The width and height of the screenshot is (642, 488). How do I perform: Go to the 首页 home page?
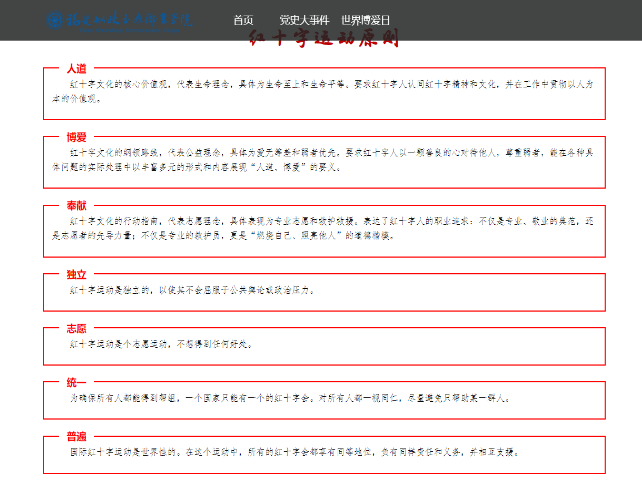pos(243,20)
